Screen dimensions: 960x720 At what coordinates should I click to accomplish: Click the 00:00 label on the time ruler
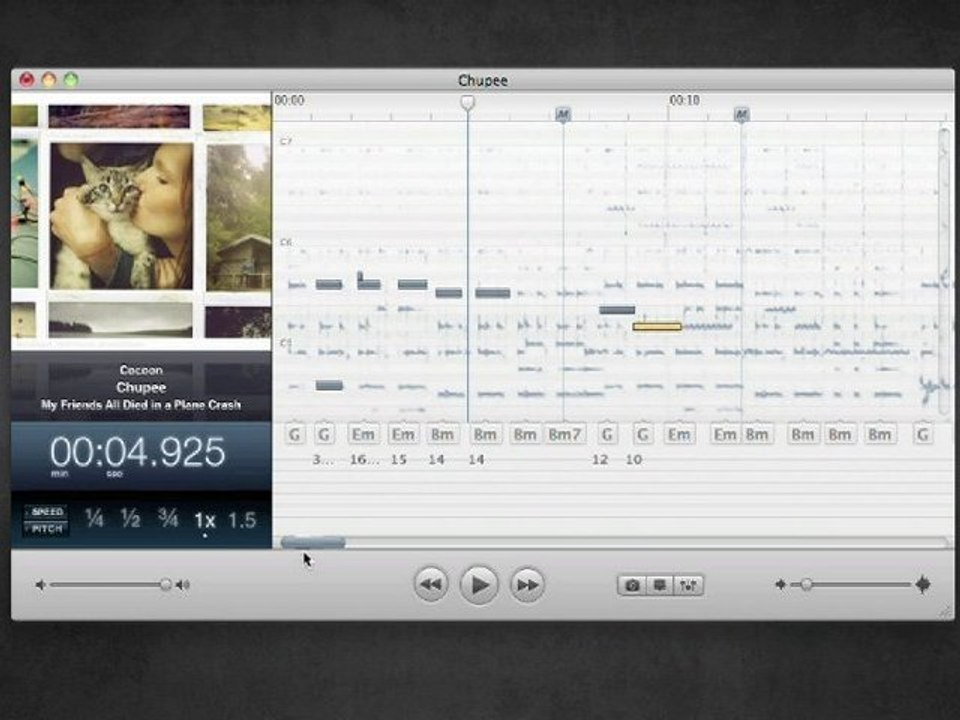(289, 100)
